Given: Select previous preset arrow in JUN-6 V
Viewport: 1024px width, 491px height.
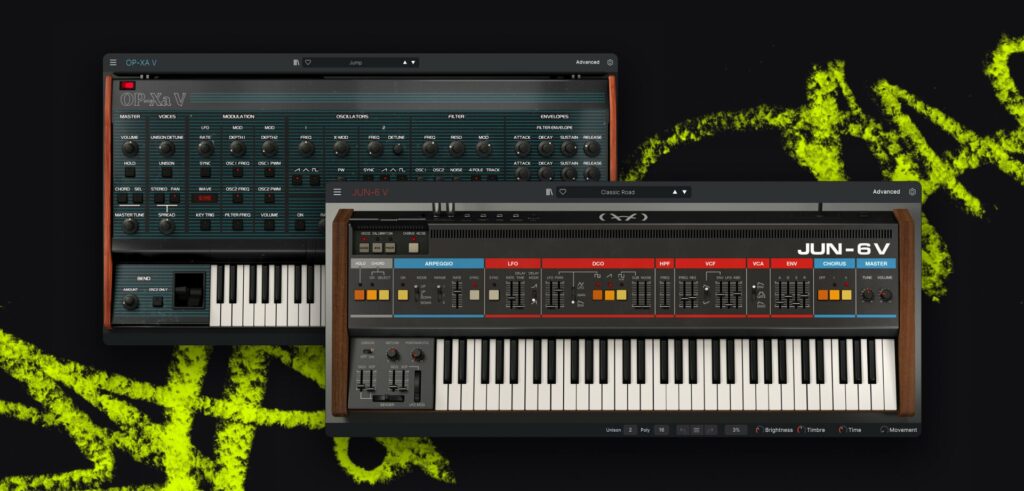Looking at the screenshot, I should pyautogui.click(x=675, y=192).
